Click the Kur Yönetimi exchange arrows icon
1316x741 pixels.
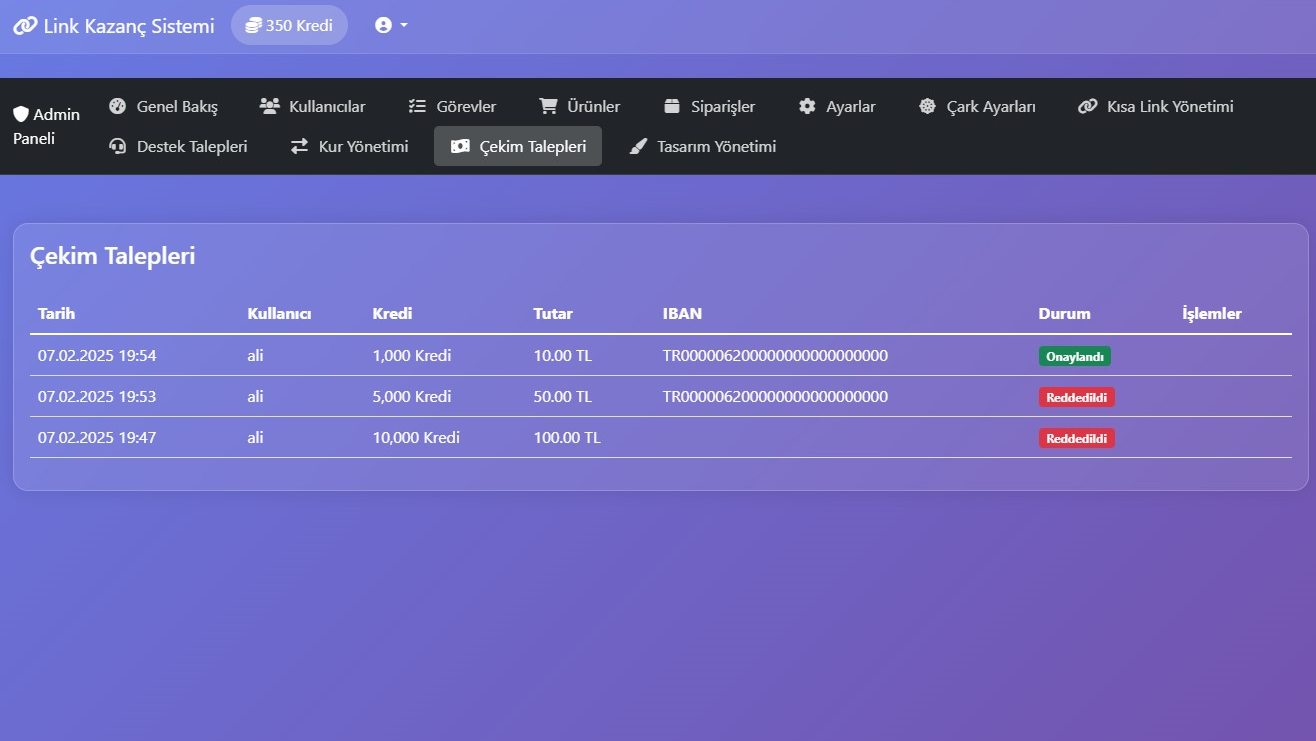tap(299, 146)
